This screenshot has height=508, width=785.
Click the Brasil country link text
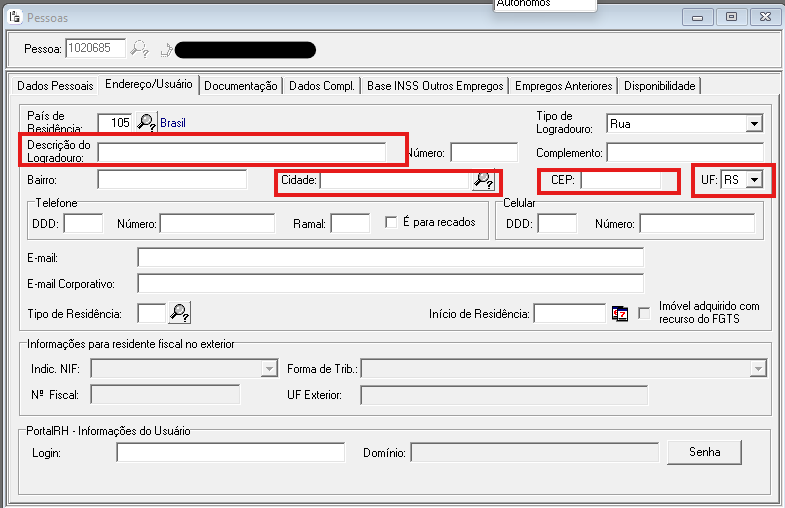(173, 123)
